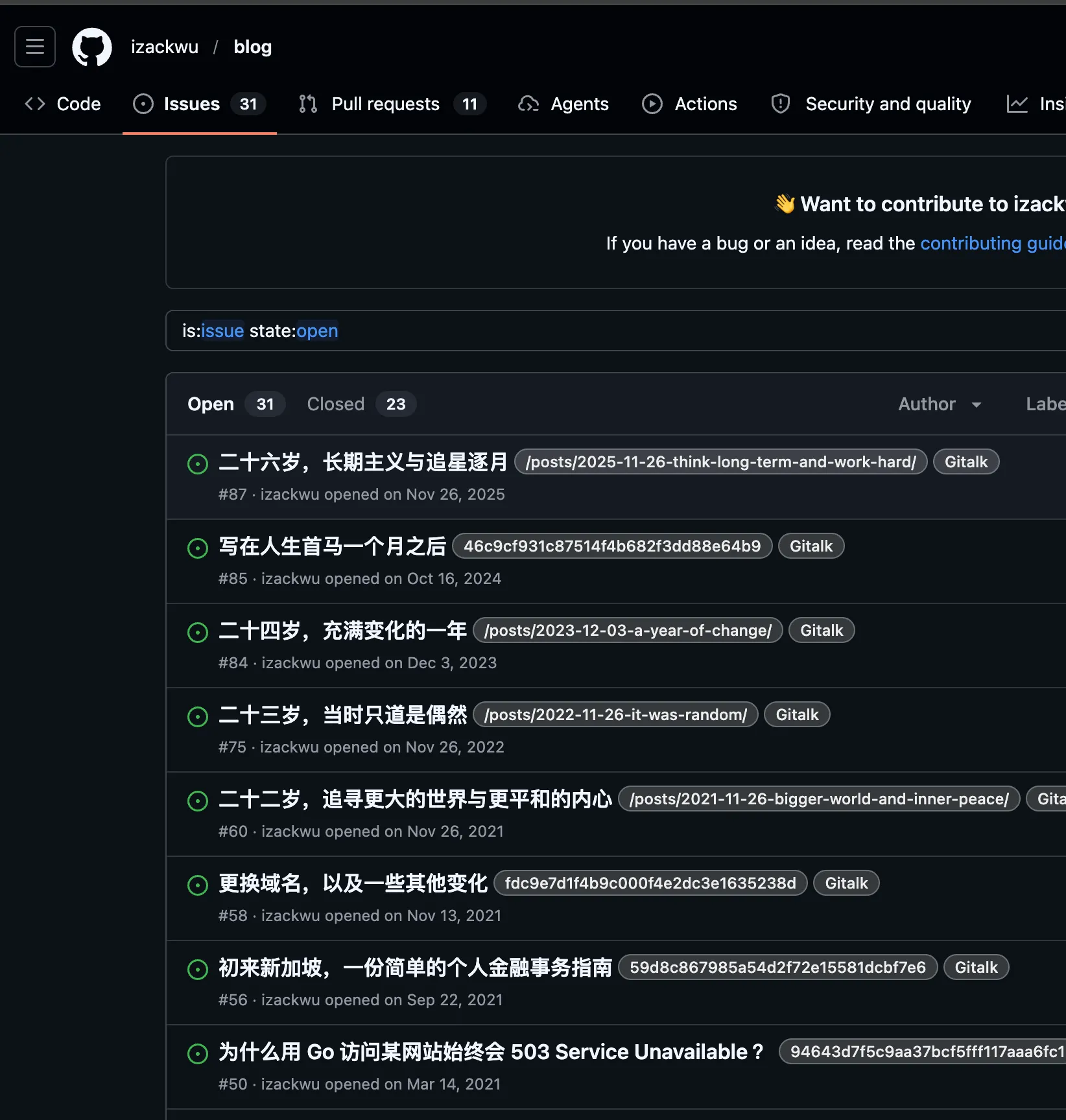The height and width of the screenshot is (1120, 1066).
Task: Click label /posts/2022-11-26-it-was-random/
Action: [616, 714]
